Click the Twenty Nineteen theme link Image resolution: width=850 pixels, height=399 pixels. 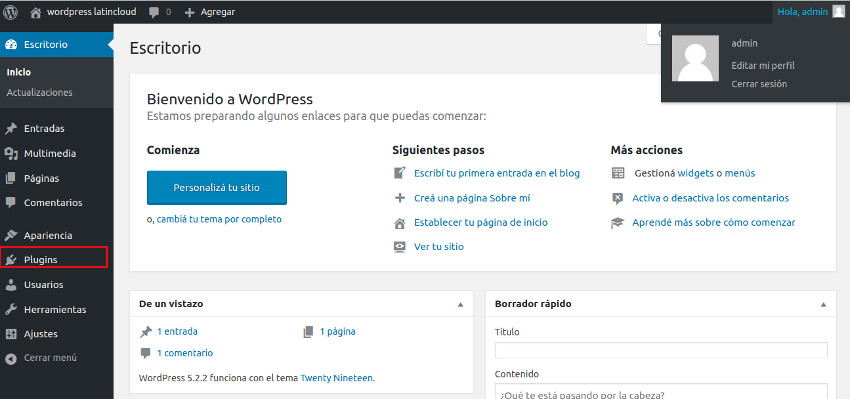(337, 378)
